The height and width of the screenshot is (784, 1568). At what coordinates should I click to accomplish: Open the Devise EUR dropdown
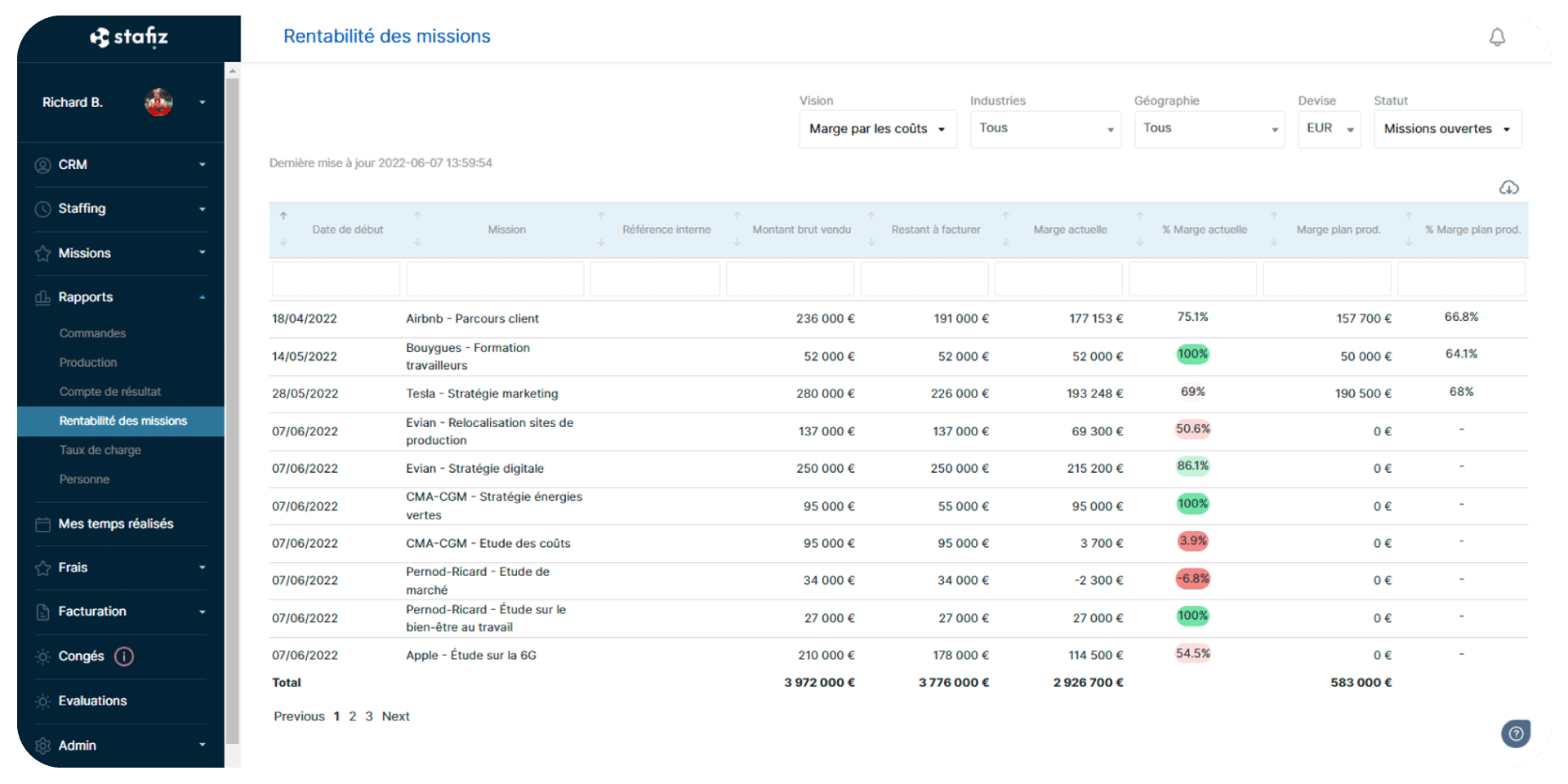click(1330, 129)
